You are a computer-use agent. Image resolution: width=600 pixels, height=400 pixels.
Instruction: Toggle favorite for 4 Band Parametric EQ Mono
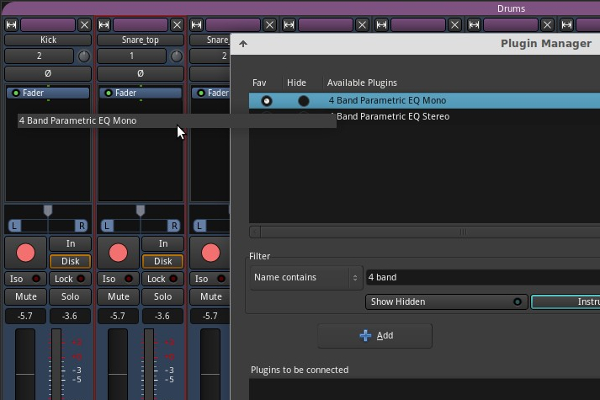pos(266,101)
